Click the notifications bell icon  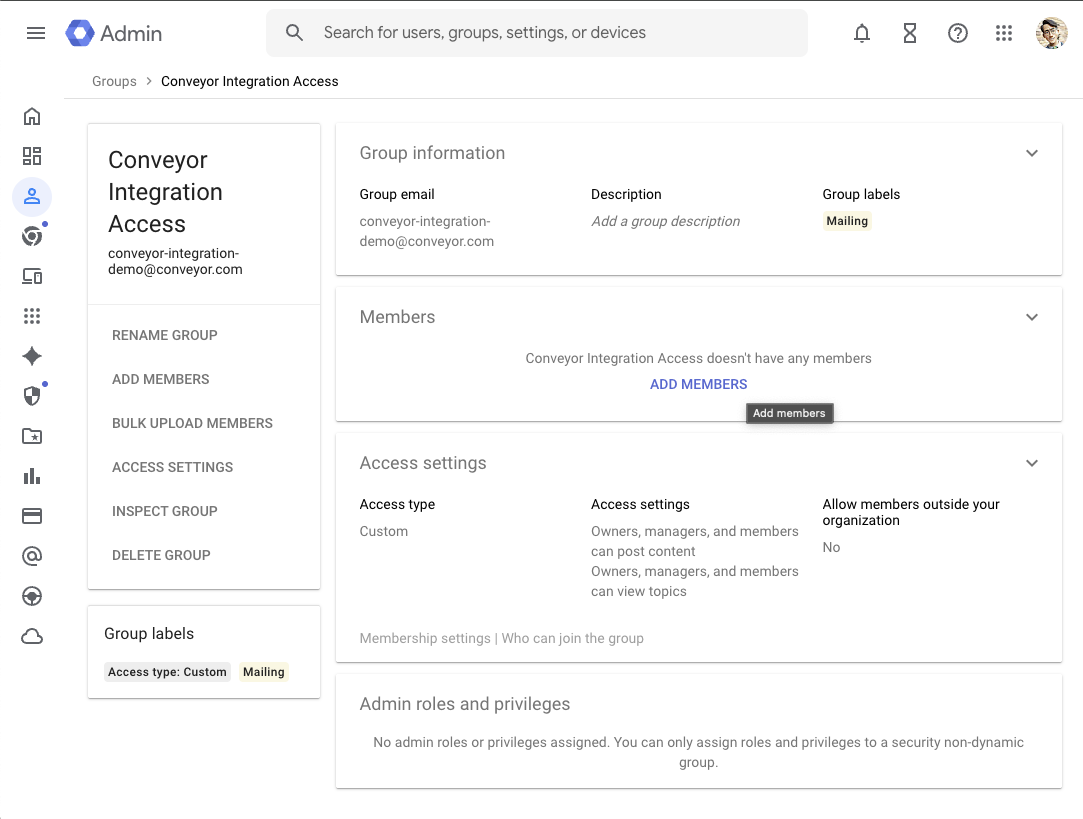click(862, 33)
